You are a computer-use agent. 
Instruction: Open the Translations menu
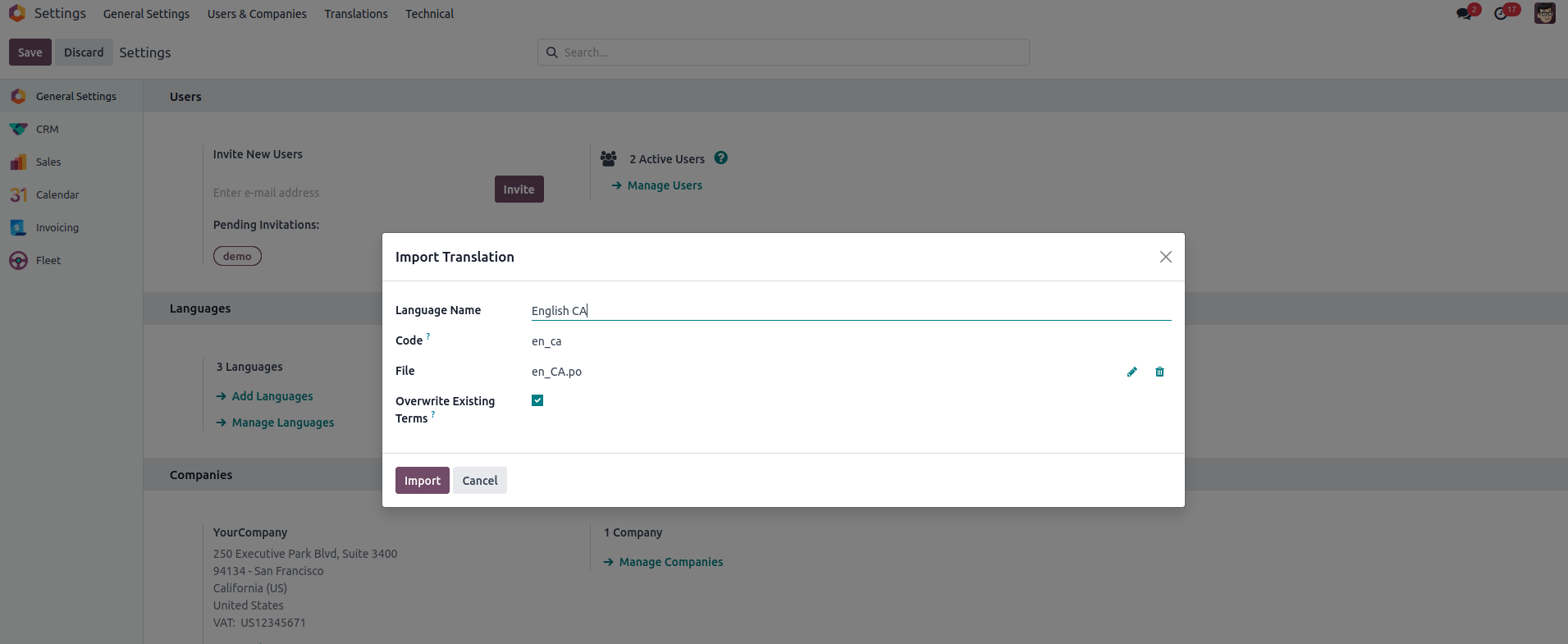coord(356,14)
